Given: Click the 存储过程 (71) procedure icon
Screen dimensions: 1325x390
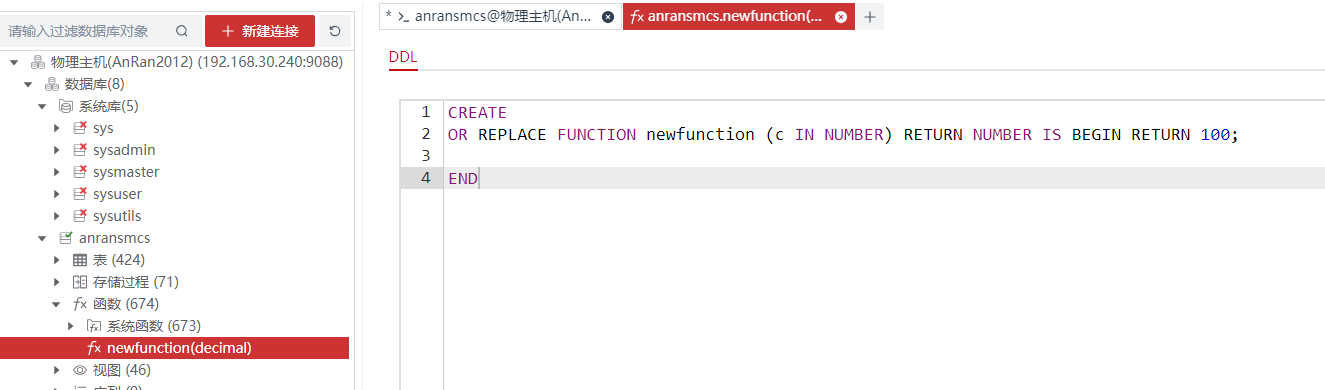Looking at the screenshot, I should coord(80,282).
